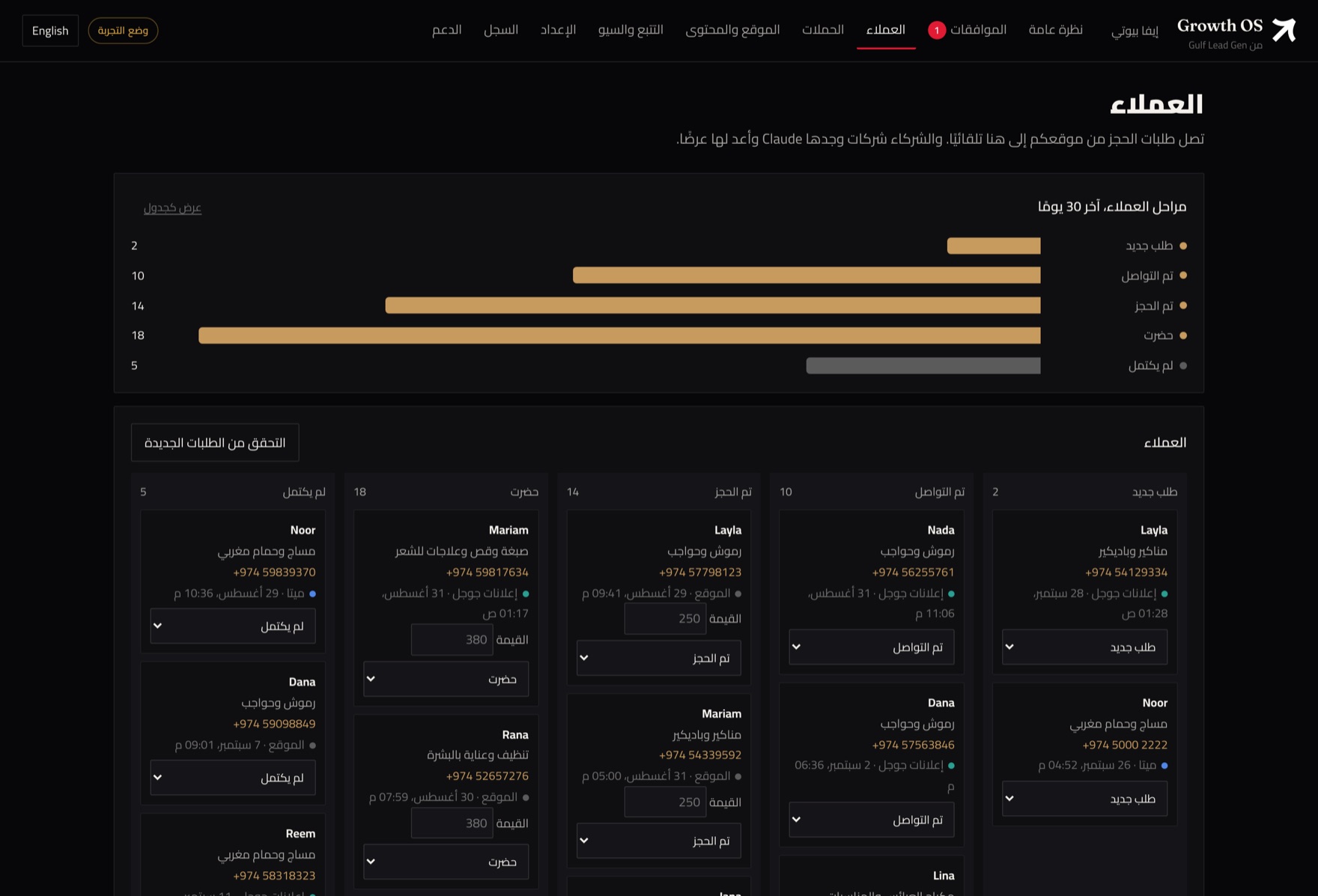This screenshot has width=1318, height=896.
Task: Open status dropdown on Noor's لم يكتمل card
Action: 233,626
